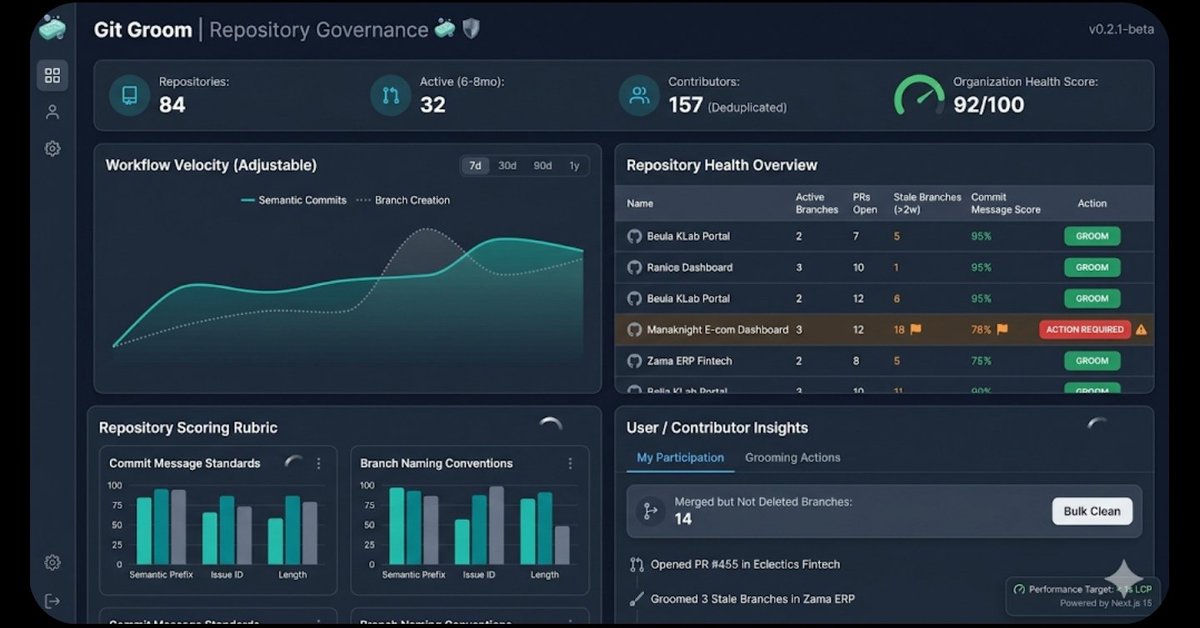1200x628 pixels.
Task: Click the upper settings gear in sidebar
Action: [52, 148]
